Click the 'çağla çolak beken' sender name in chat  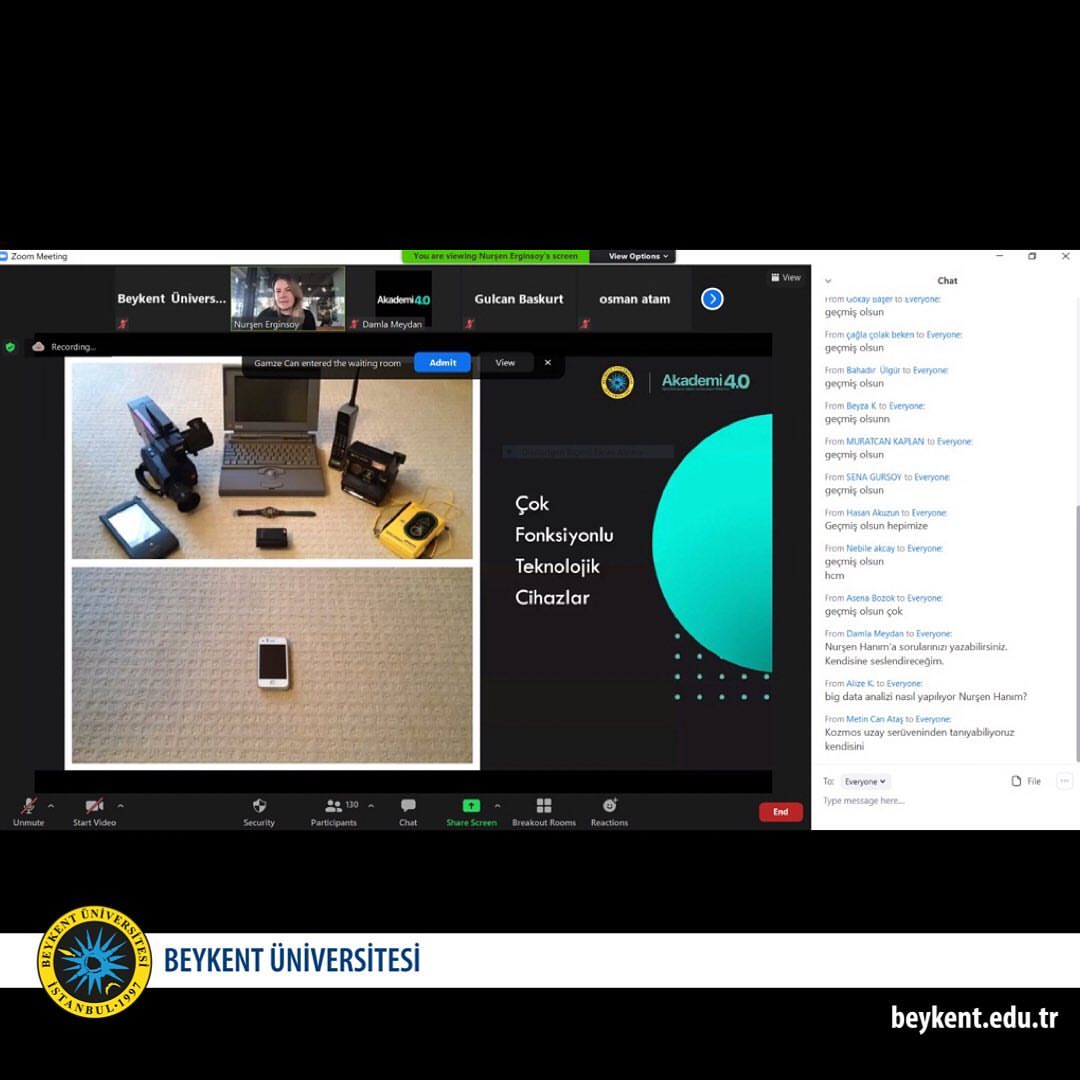coord(880,335)
